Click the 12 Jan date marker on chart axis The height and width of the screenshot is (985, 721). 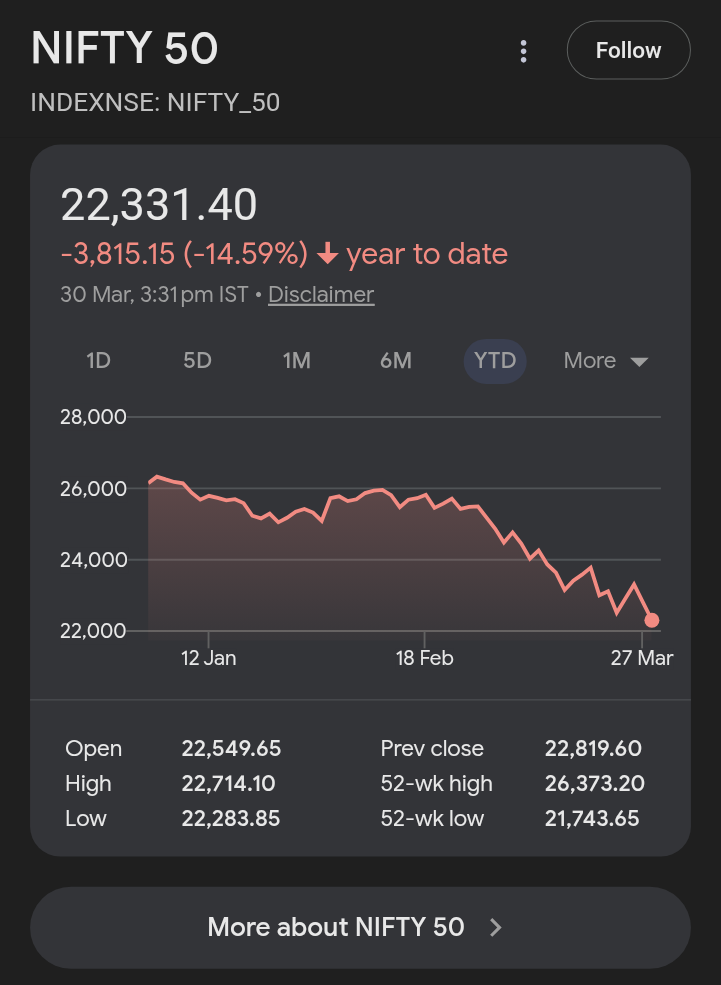tap(208, 658)
